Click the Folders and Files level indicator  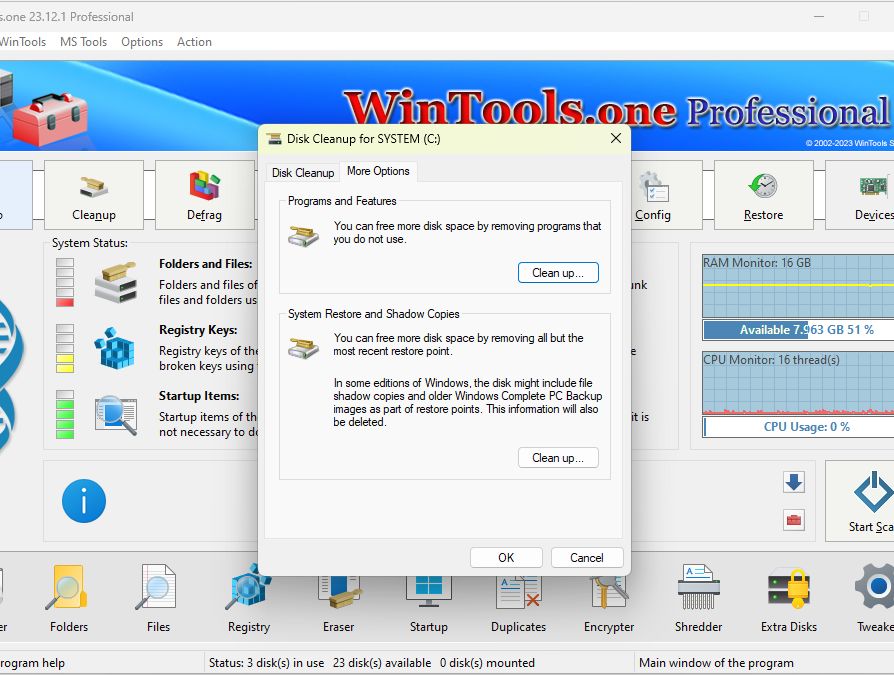(x=65, y=283)
